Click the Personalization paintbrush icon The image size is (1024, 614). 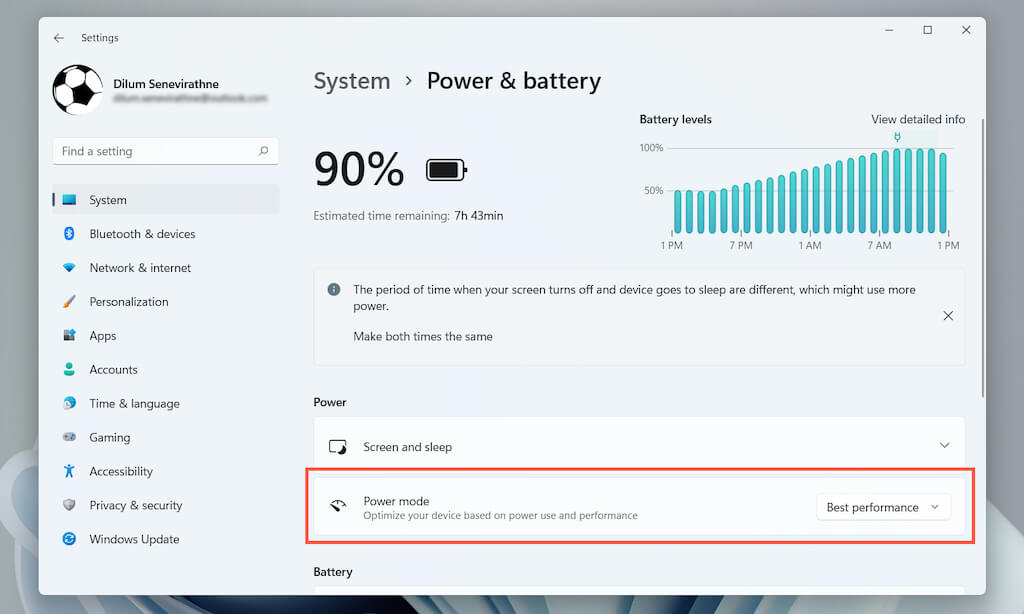click(x=70, y=302)
